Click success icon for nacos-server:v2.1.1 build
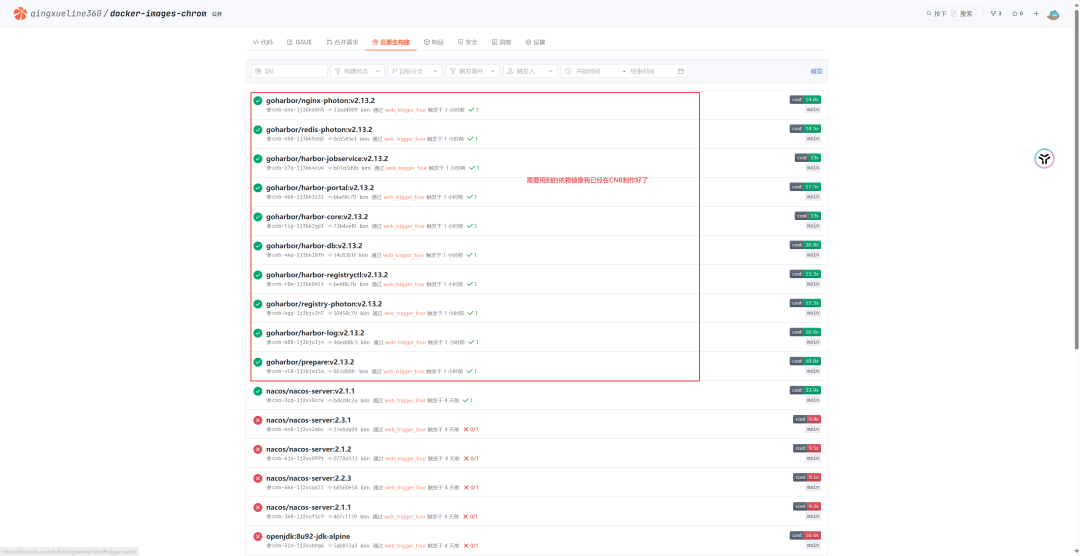This screenshot has width=1080, height=556. 258,391
